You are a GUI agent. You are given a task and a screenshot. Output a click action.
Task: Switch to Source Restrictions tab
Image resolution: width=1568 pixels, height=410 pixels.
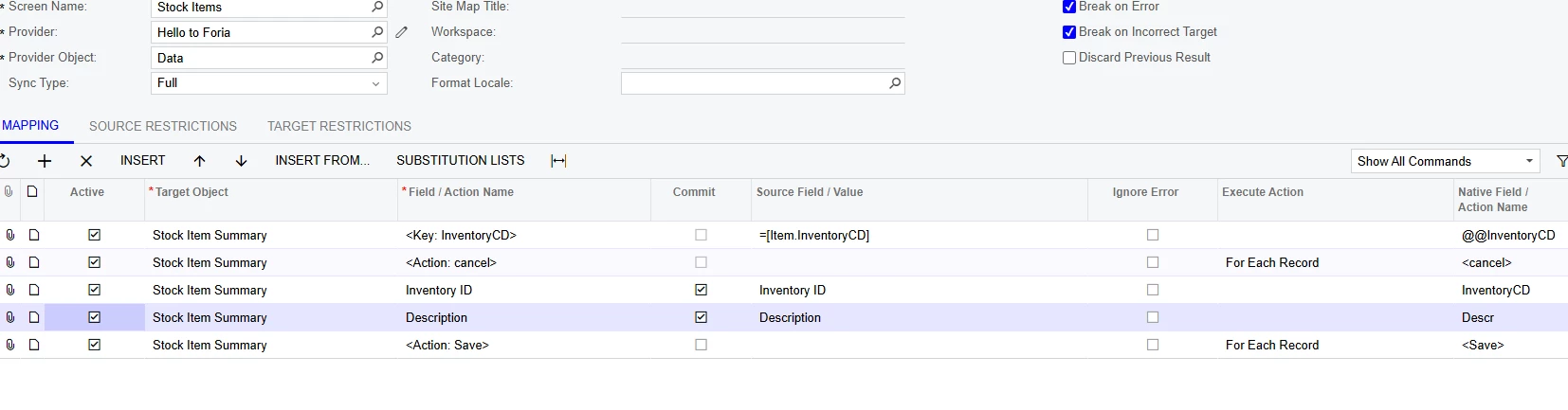[x=163, y=126]
